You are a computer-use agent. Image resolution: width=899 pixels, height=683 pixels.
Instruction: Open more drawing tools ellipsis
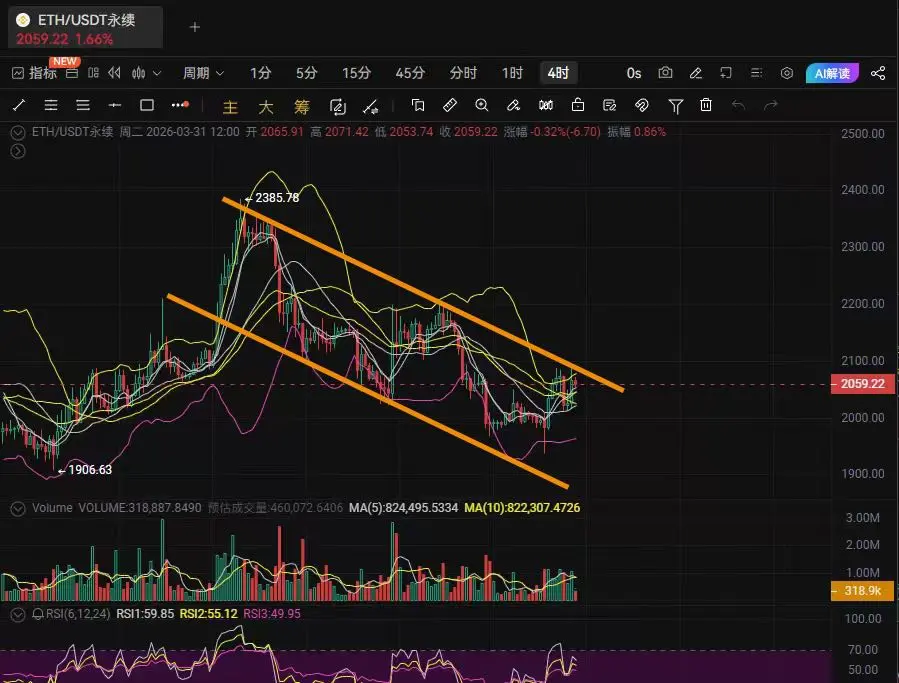(180, 105)
